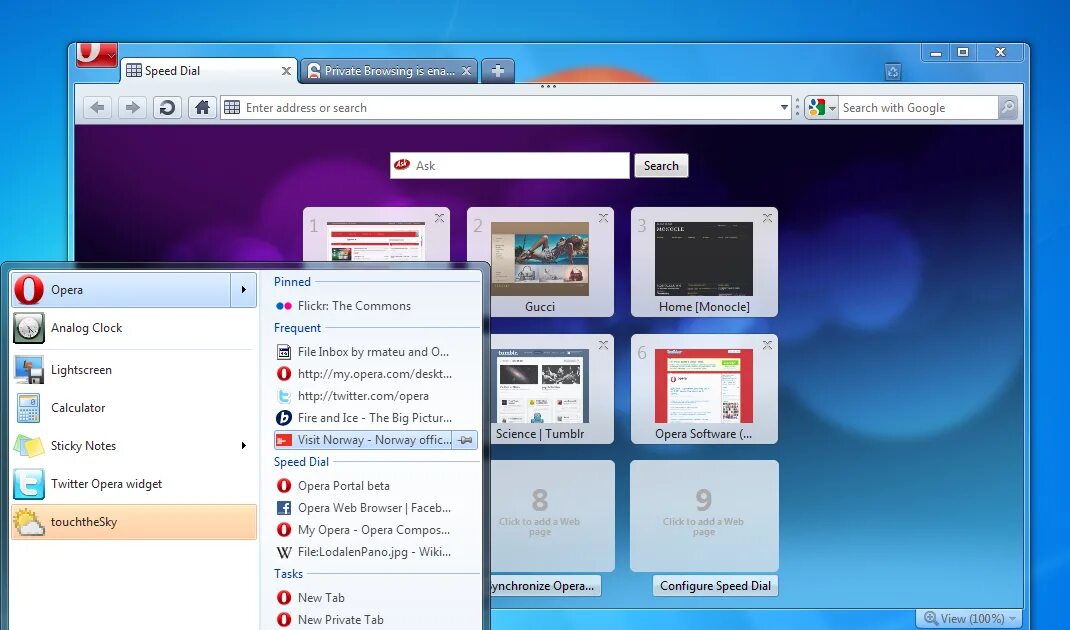Open My Opera - Opera Compos... entry
This screenshot has height=630, width=1070.
pos(376,530)
